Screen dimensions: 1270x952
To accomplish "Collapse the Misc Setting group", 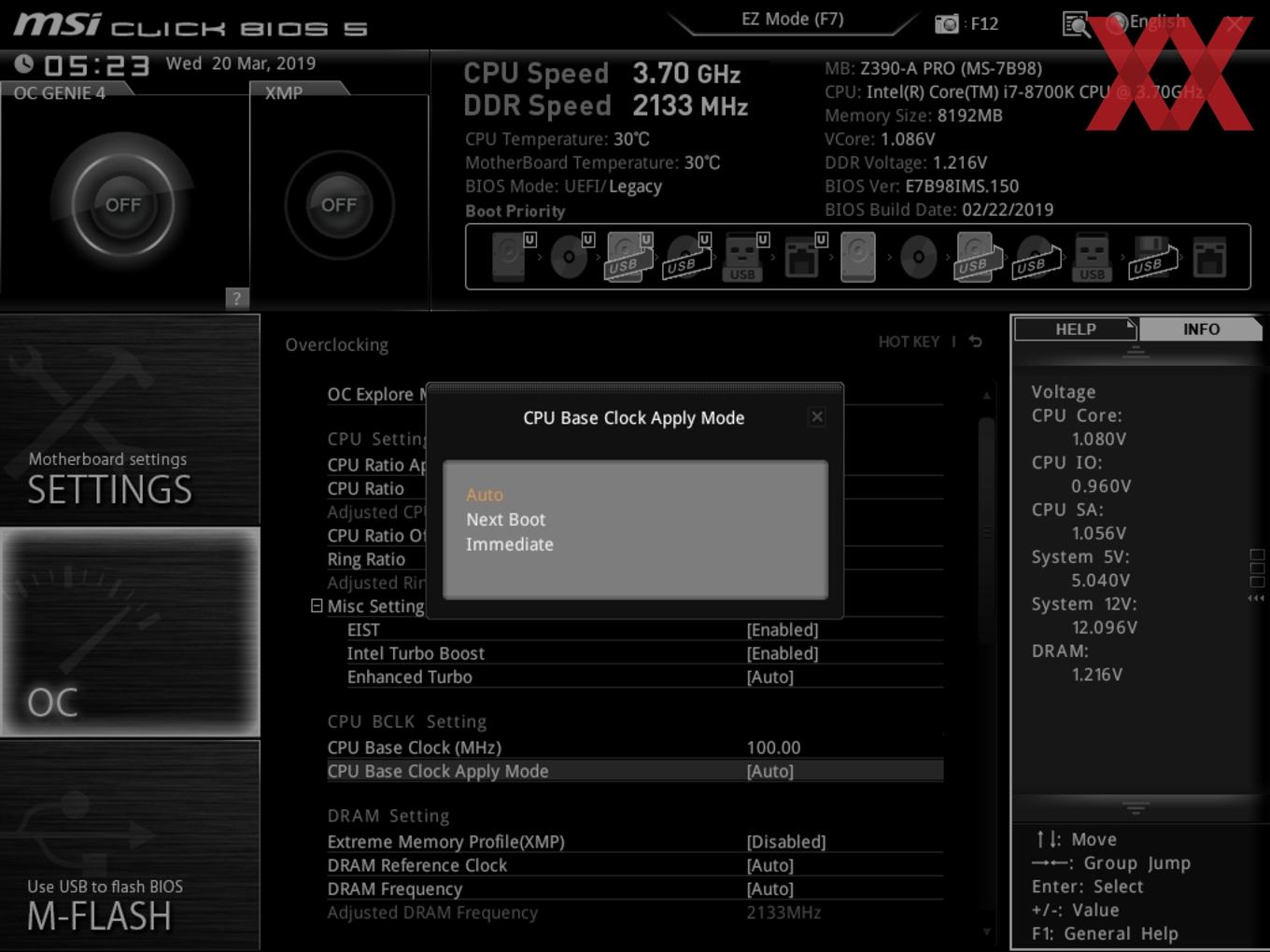I will pyautogui.click(x=317, y=606).
